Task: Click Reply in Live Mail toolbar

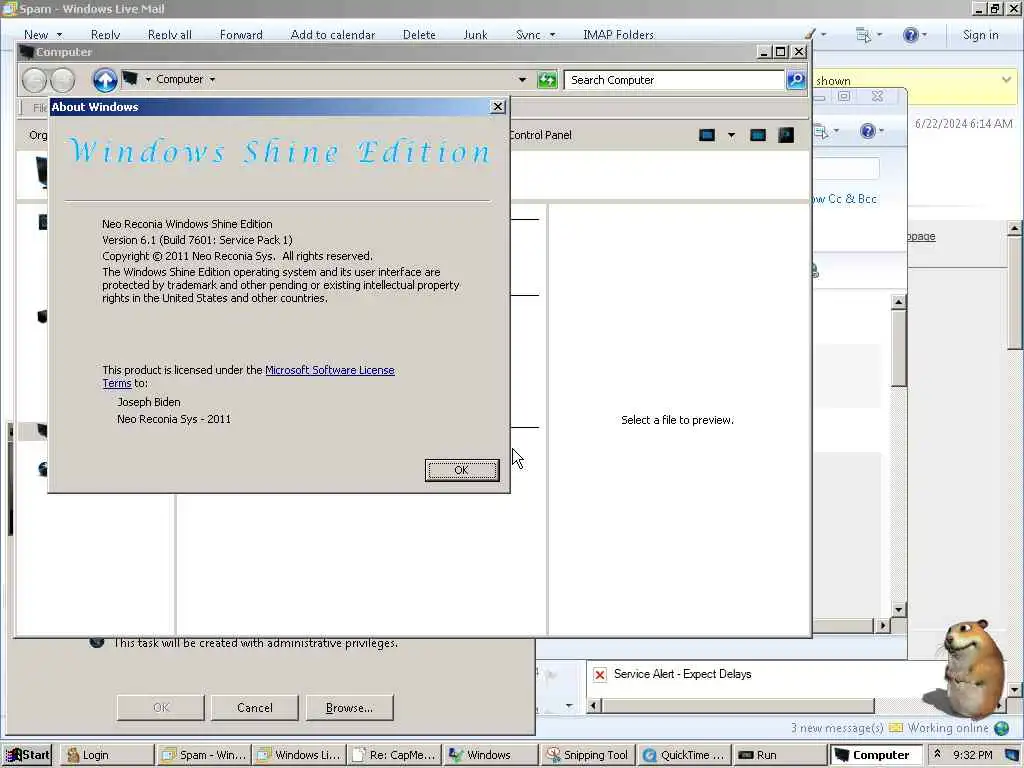Action: 105,35
